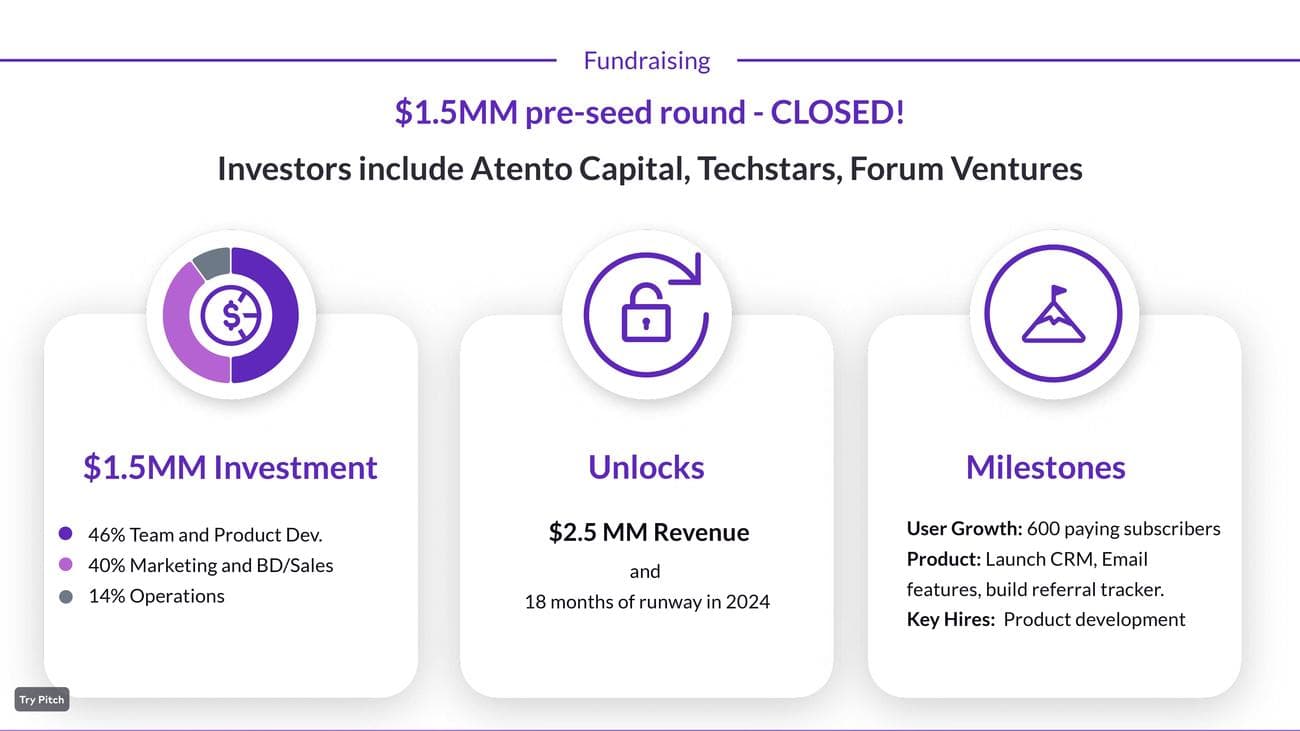Click the $1.5MM Investment heading
Image resolution: width=1300 pixels, height=731 pixels.
coord(230,467)
